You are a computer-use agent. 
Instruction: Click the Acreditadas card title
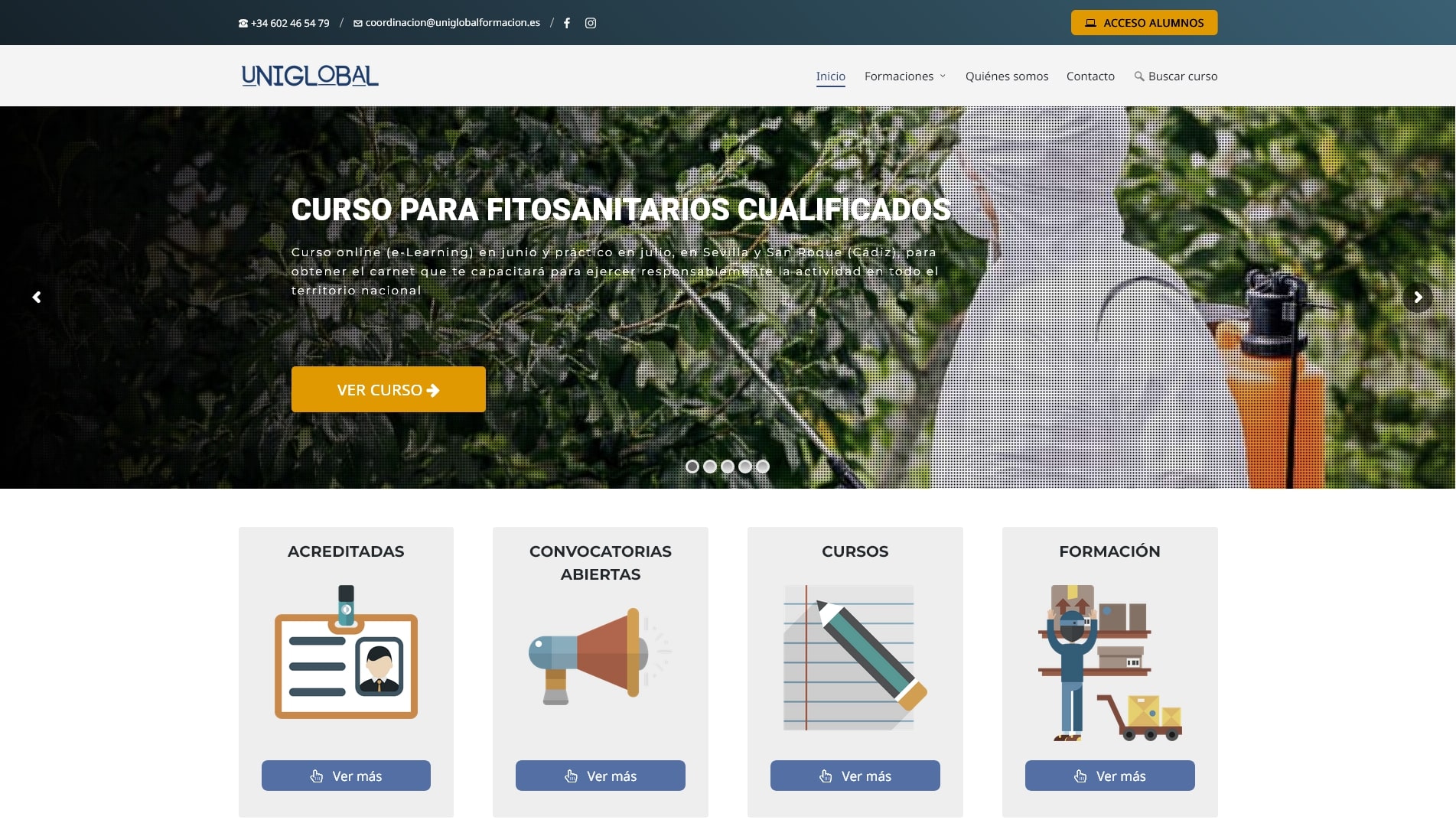pyautogui.click(x=346, y=551)
